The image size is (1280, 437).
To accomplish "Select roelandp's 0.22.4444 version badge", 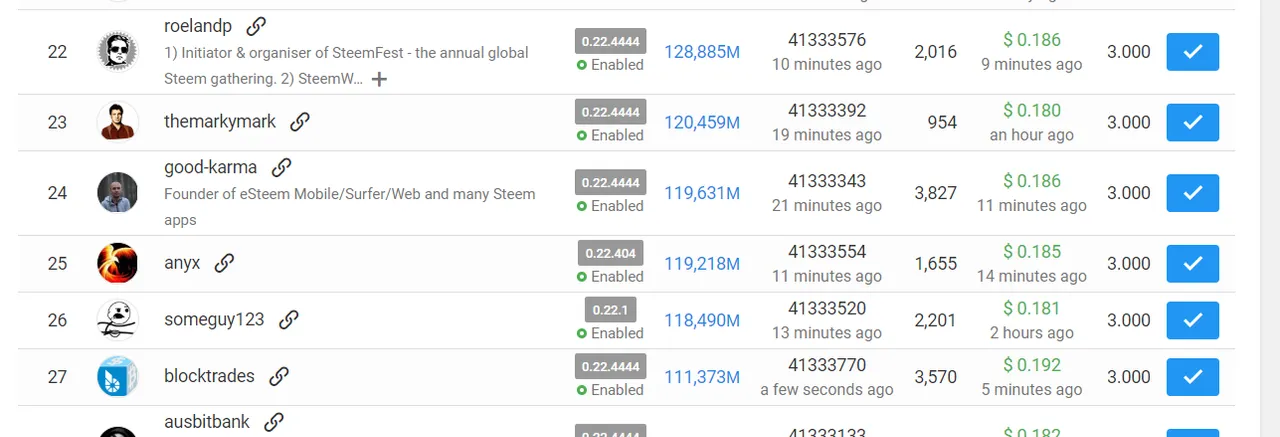I will [610, 41].
